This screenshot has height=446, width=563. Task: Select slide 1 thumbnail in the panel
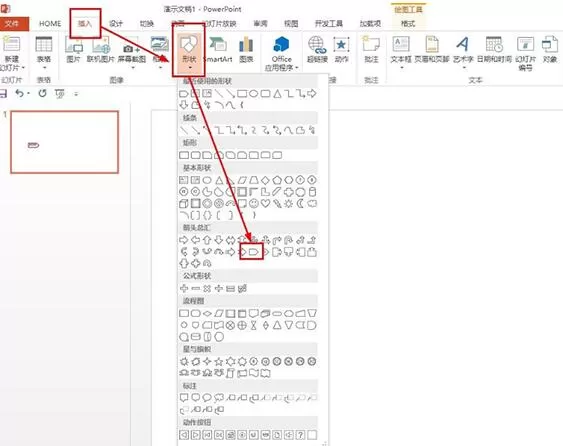click(x=65, y=142)
